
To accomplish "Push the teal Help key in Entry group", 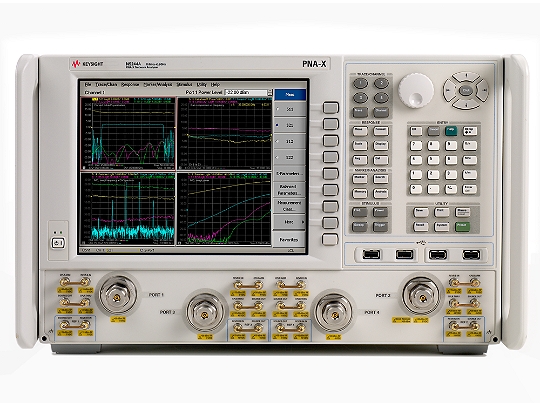I will [x=451, y=131].
